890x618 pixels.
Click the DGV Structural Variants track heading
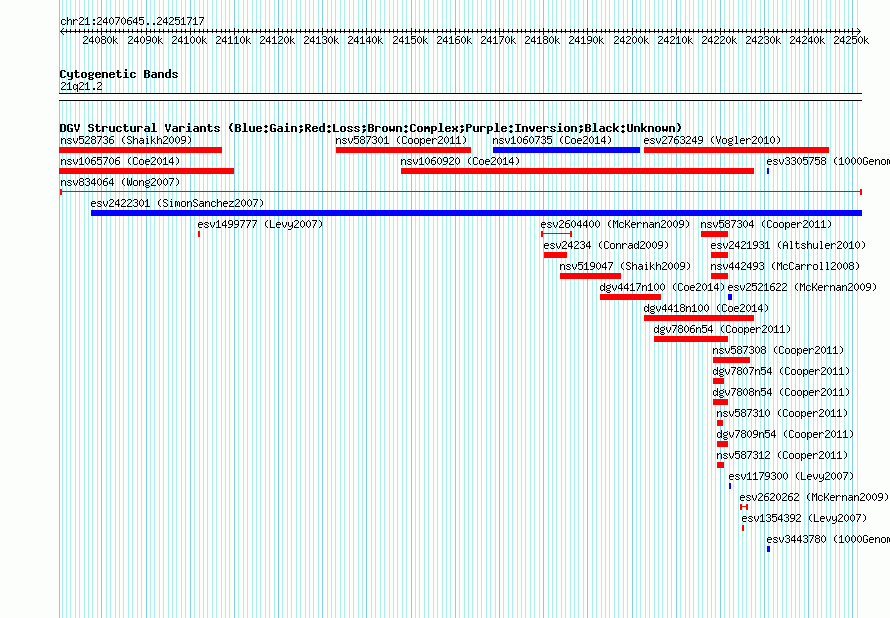(x=371, y=128)
